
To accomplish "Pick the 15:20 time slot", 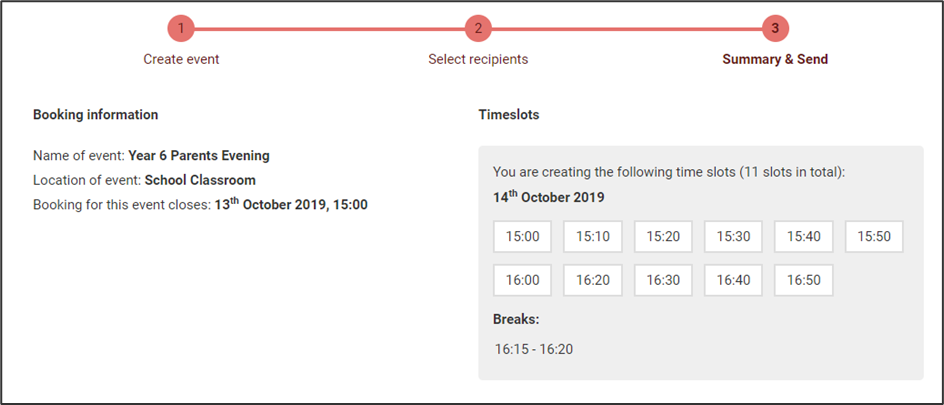I will [663, 237].
